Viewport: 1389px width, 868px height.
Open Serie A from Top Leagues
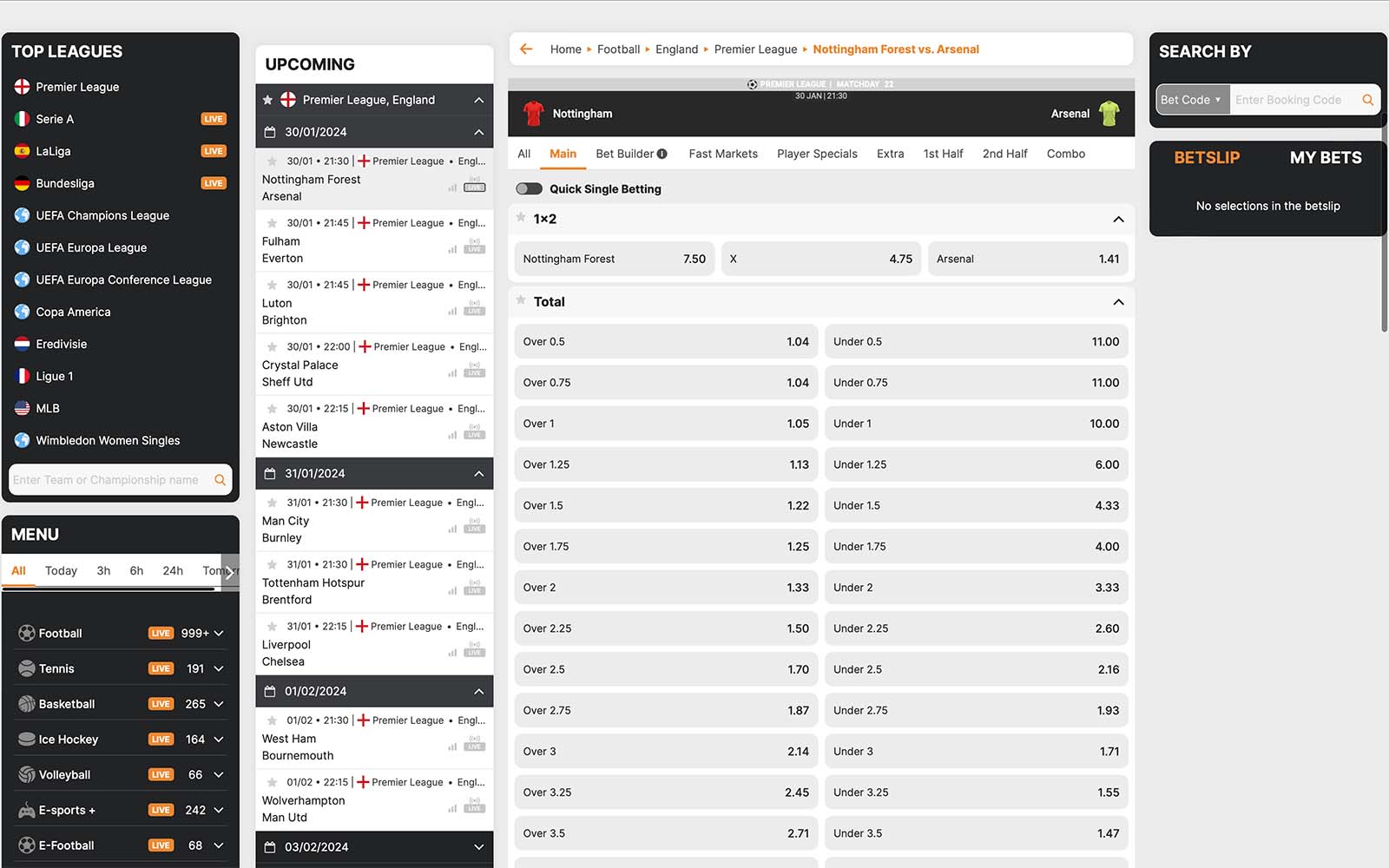(x=55, y=119)
